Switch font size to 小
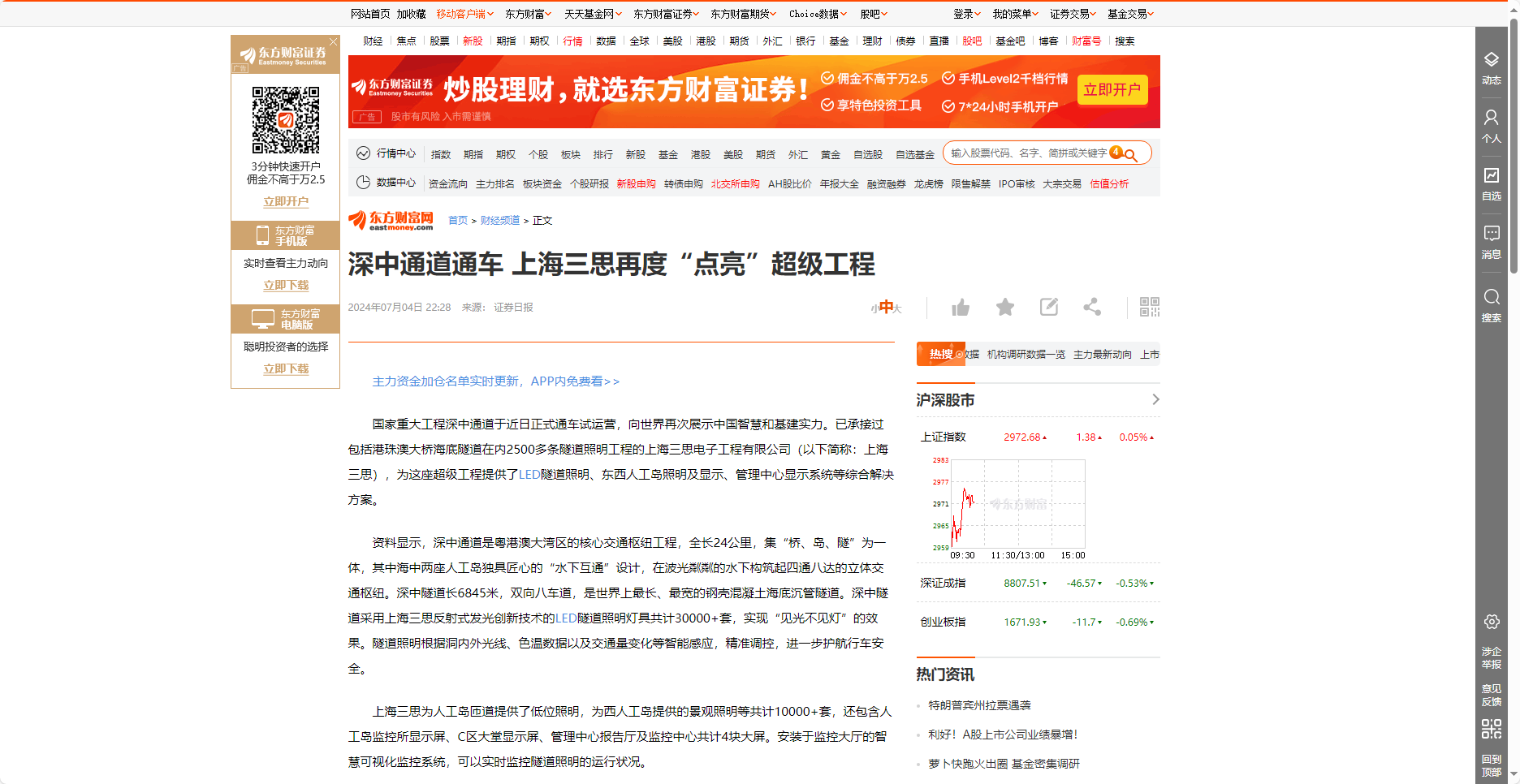The height and width of the screenshot is (784, 1520). coord(873,308)
